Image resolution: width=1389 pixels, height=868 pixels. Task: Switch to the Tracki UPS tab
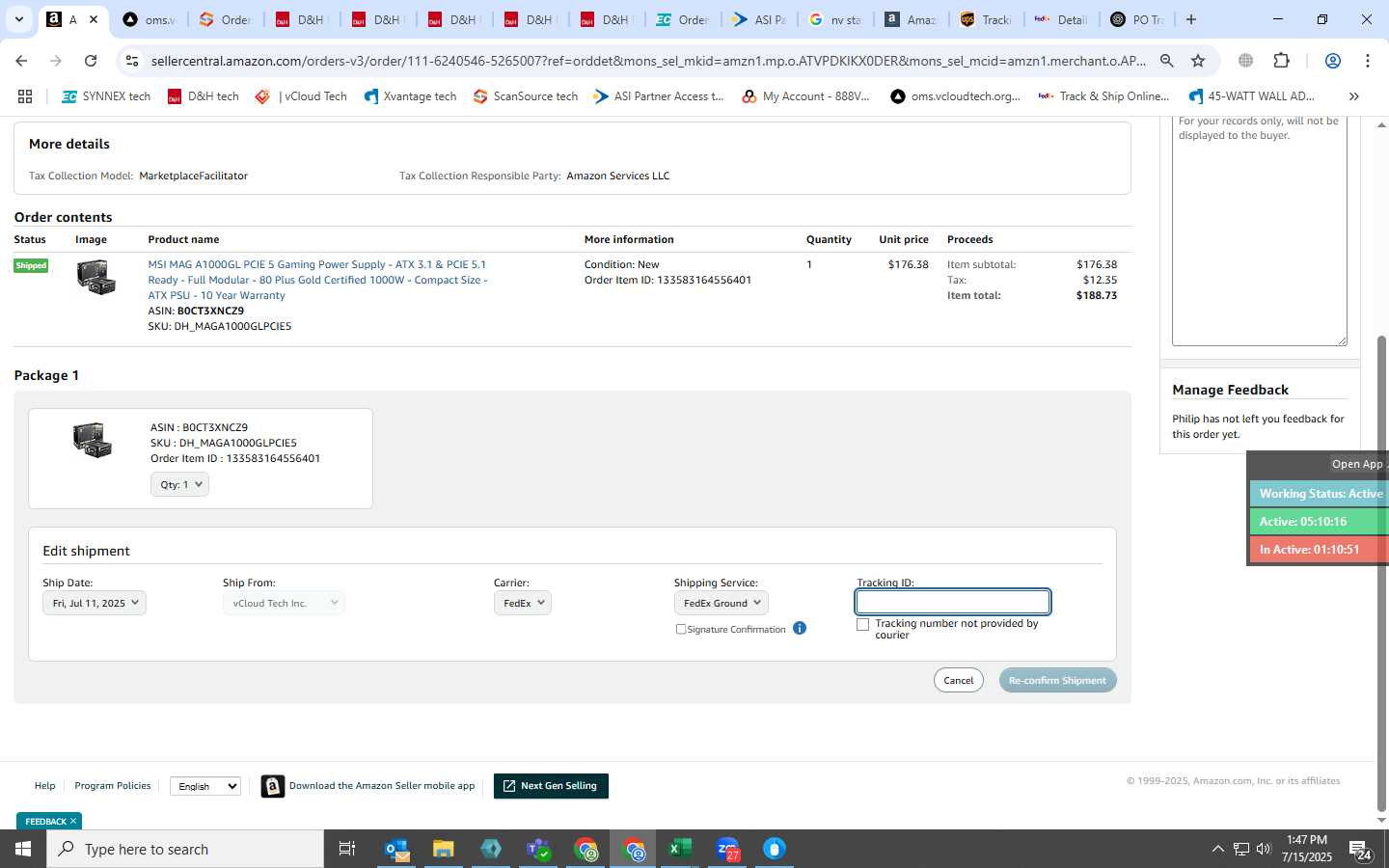click(x=986, y=19)
